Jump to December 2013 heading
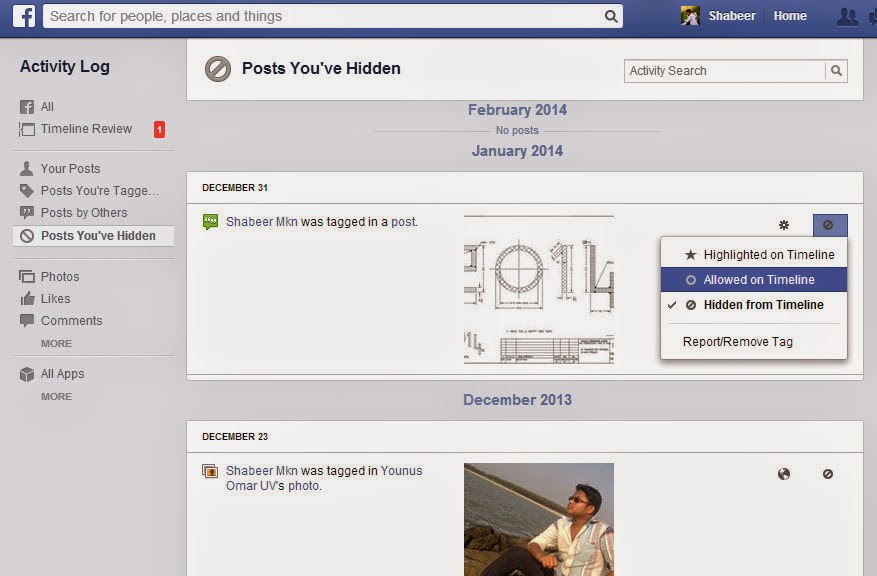877x576 pixels. coord(517,400)
